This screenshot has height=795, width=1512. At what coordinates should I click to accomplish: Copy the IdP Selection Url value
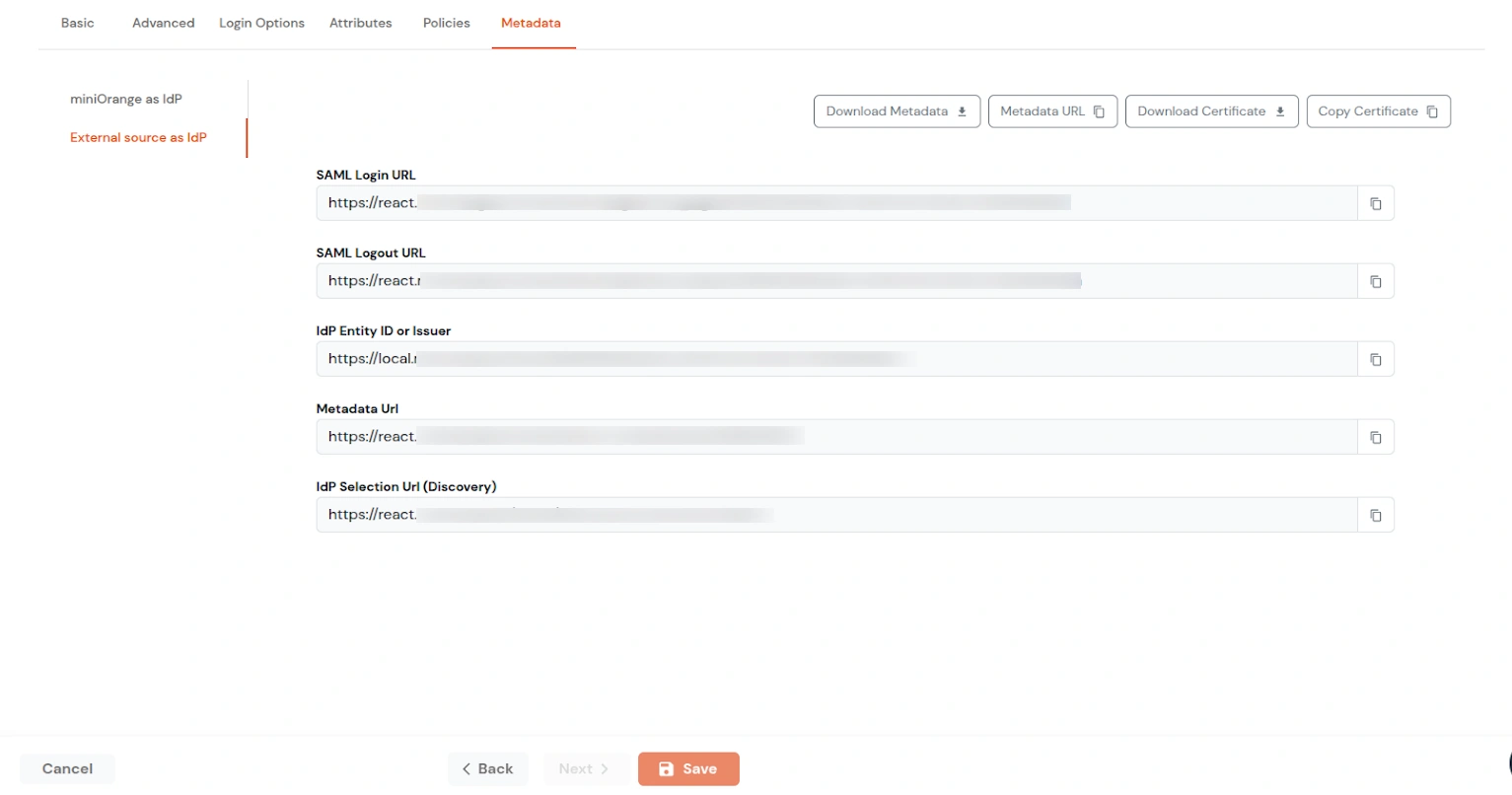(x=1375, y=514)
